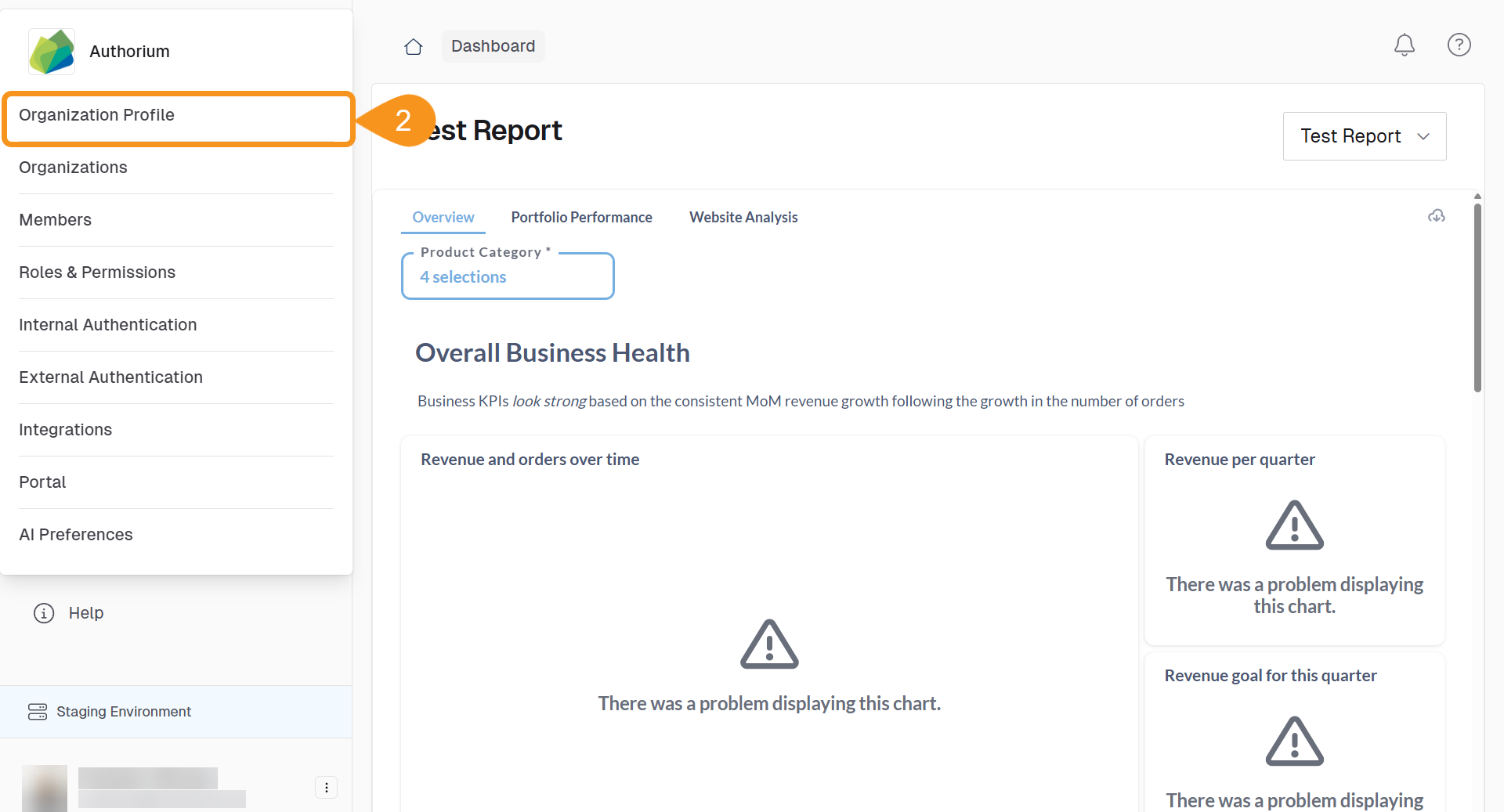Select the Overview tab

pyautogui.click(x=443, y=217)
